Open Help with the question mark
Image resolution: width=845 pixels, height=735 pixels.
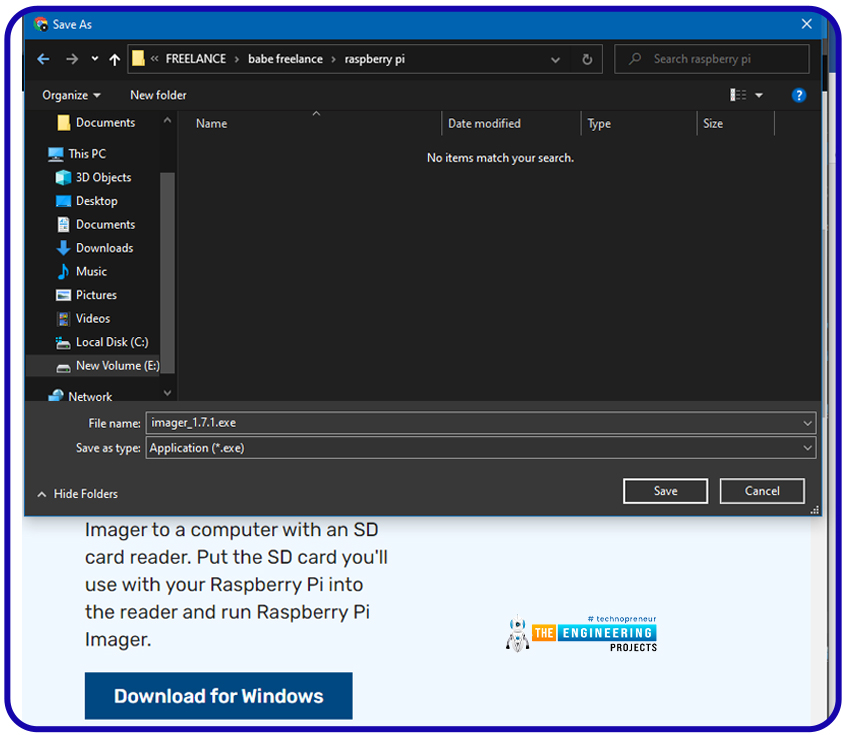pyautogui.click(x=799, y=95)
